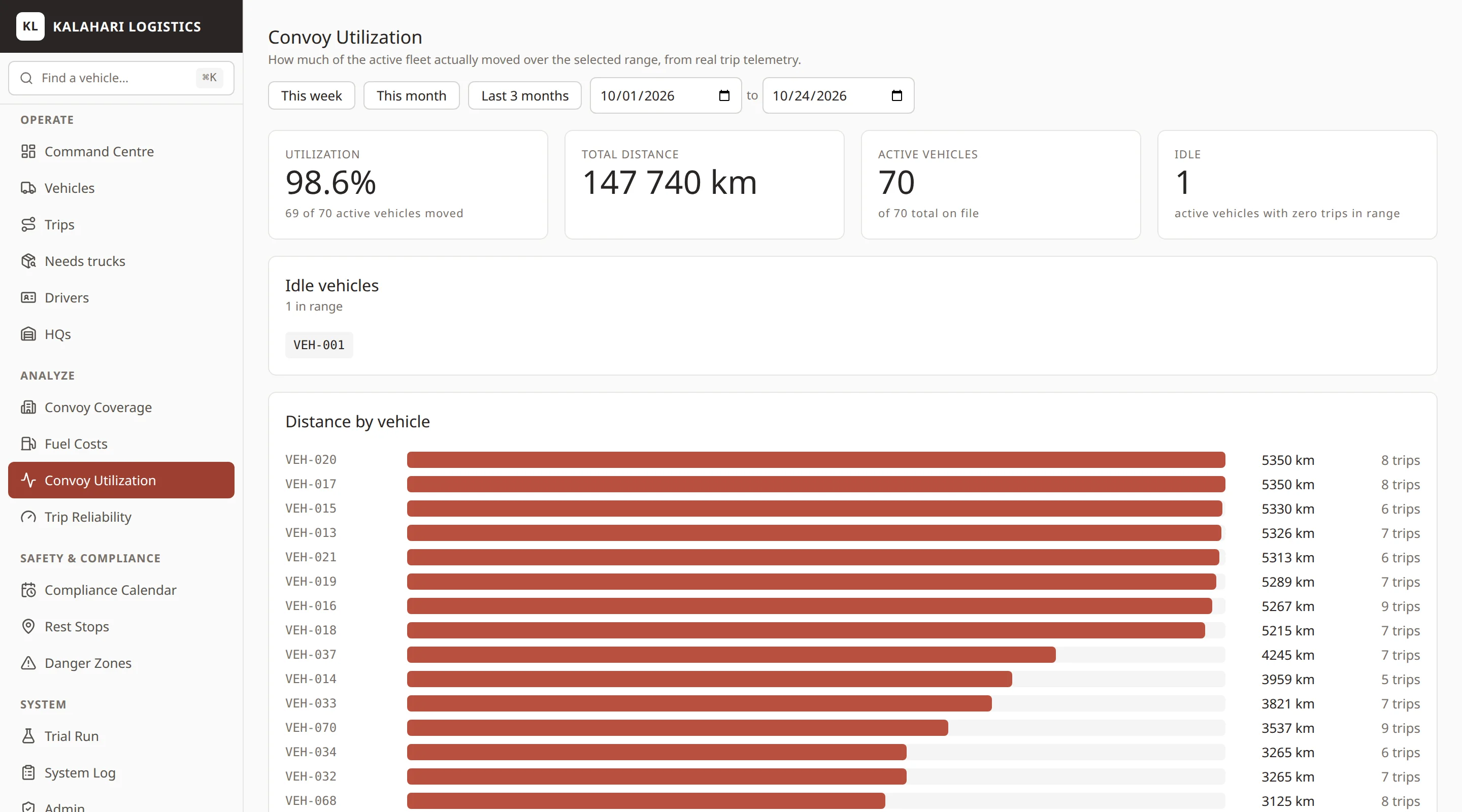This screenshot has height=812, width=1462.
Task: Focus the Find a vehicle search
Action: (x=121, y=78)
